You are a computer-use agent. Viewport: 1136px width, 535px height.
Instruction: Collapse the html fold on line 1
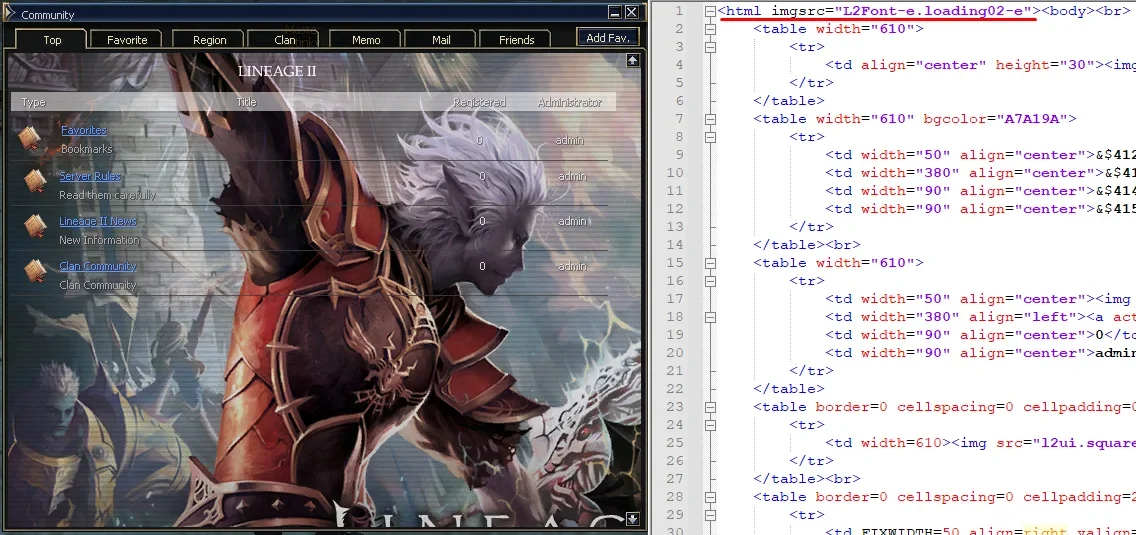[x=710, y=11]
